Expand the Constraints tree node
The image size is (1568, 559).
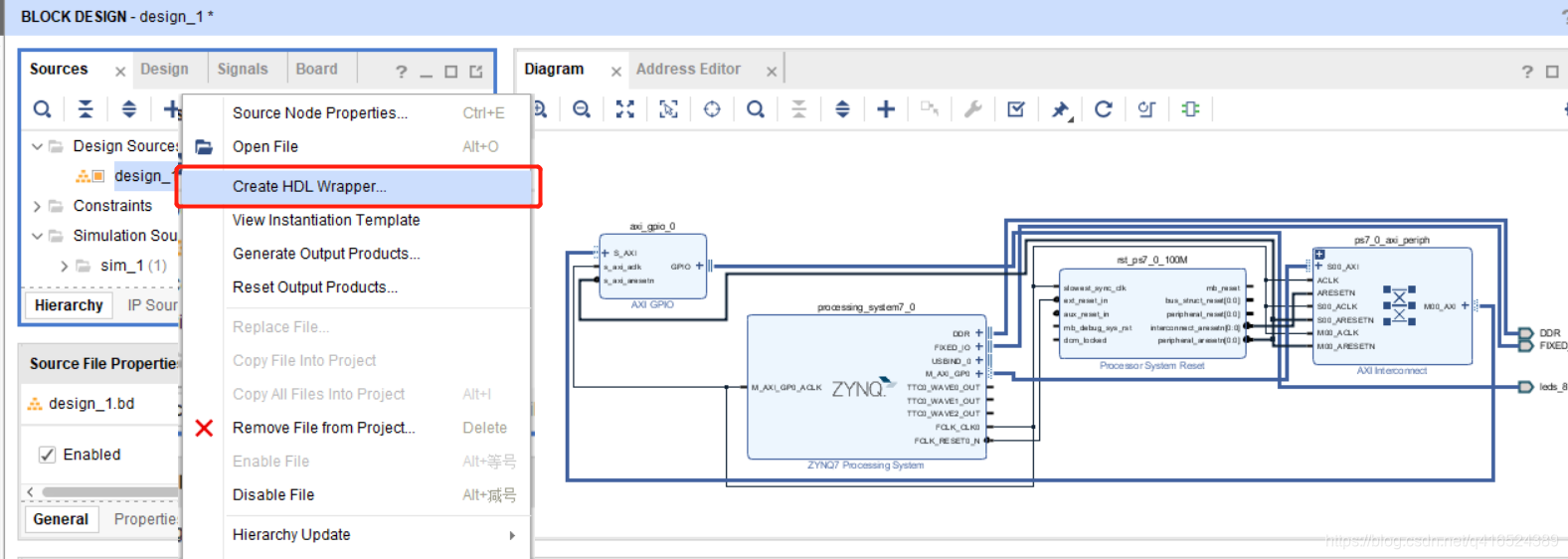click(x=37, y=206)
